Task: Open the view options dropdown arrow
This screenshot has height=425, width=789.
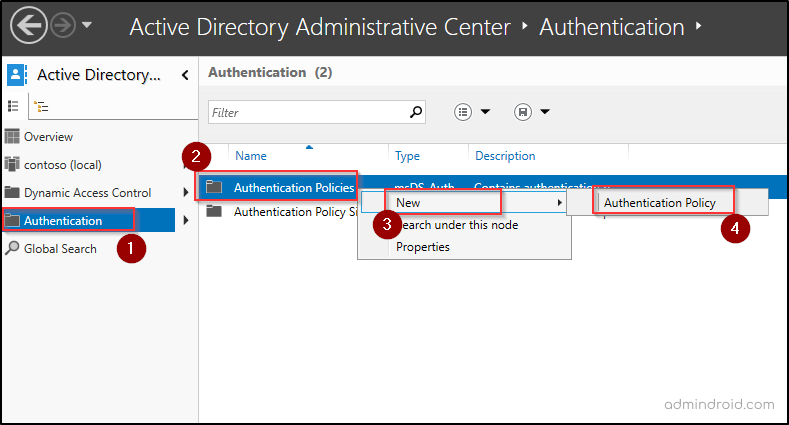Action: pos(485,112)
